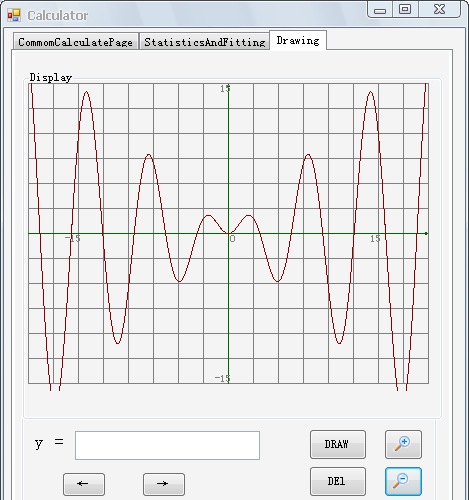
Task: Click the 15 label atop the y-axis
Action: (225, 88)
